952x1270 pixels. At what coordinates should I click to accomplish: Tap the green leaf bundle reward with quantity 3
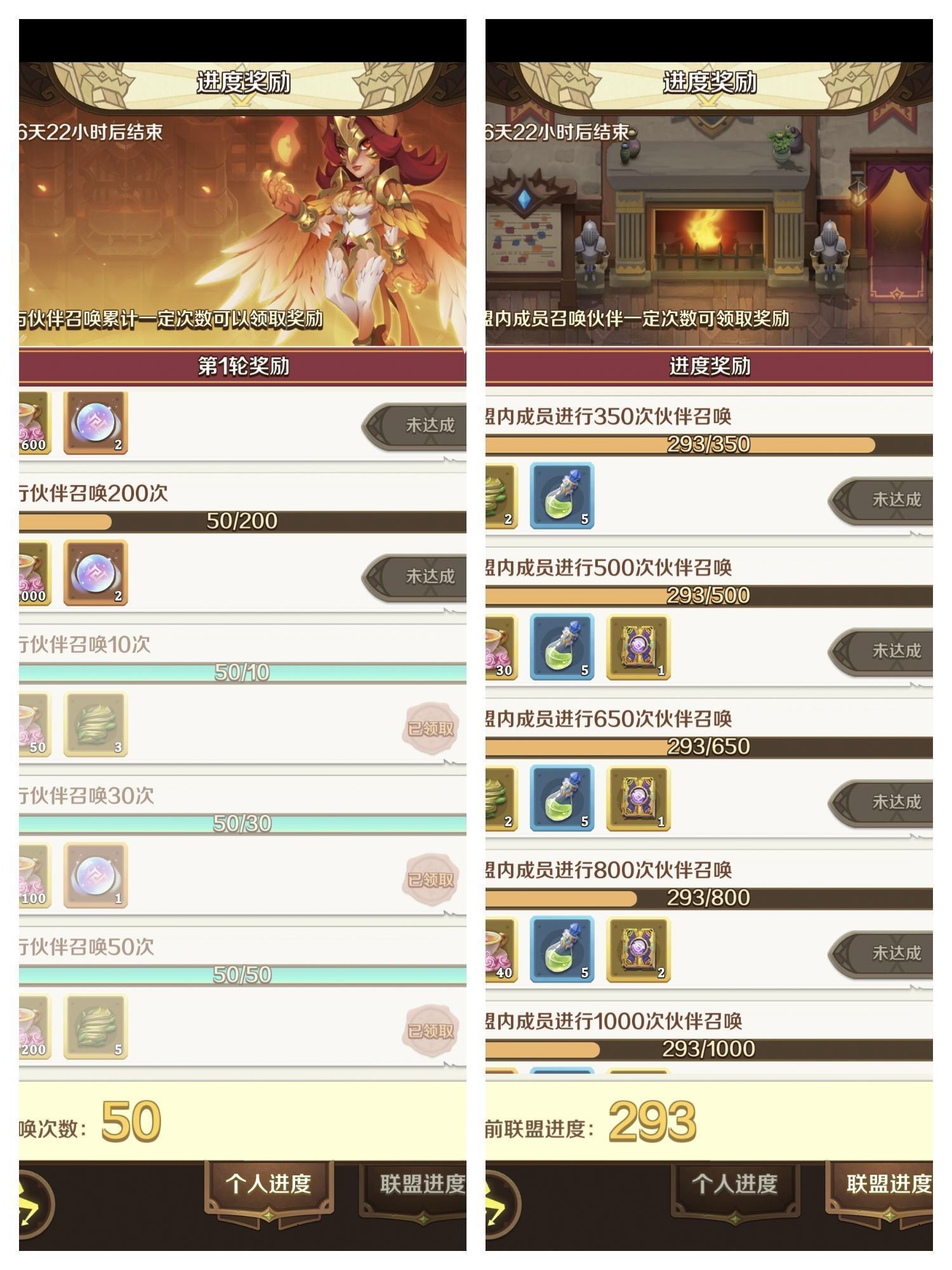point(95,725)
